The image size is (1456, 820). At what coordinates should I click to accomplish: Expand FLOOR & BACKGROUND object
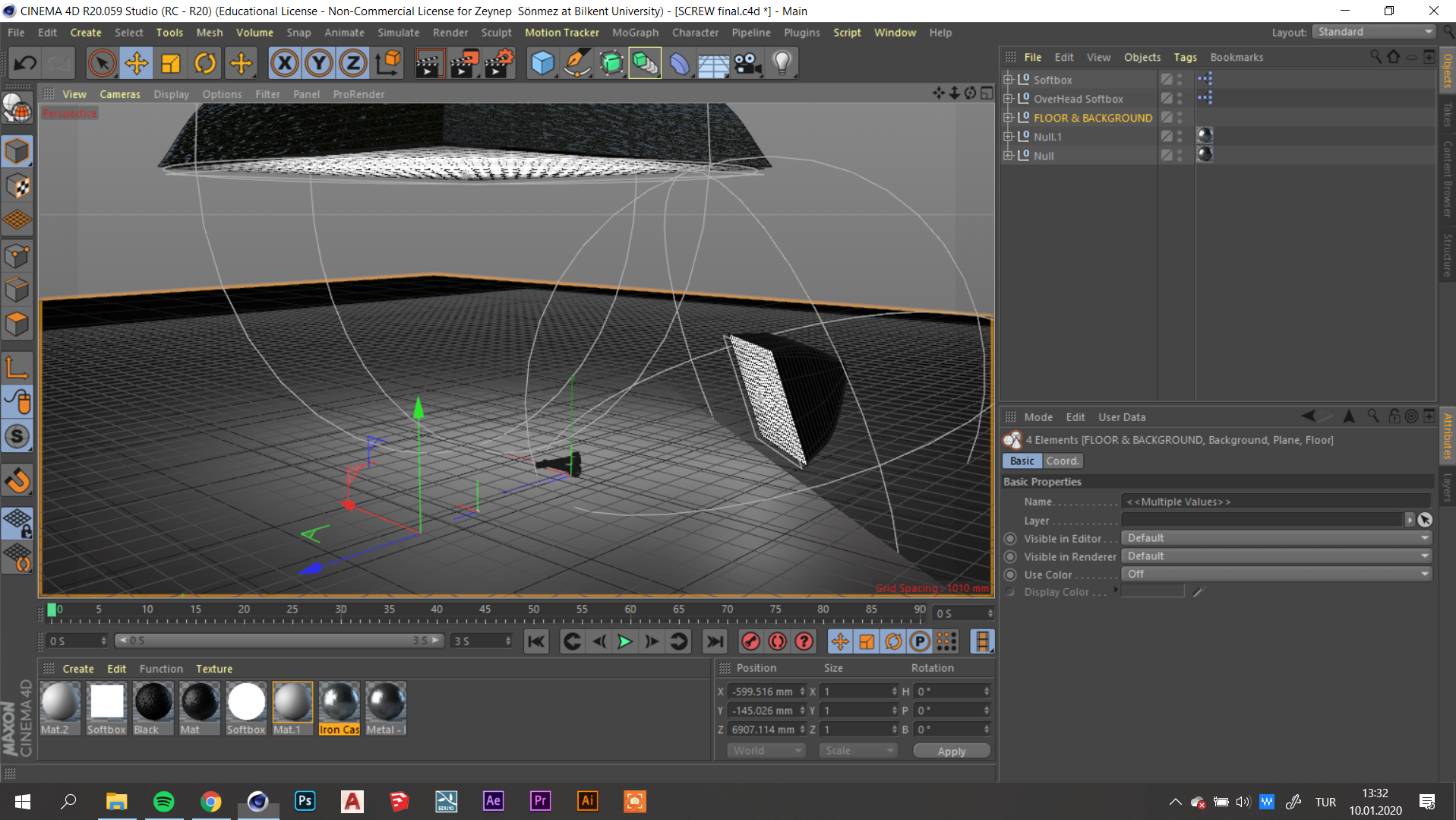pos(1008,117)
